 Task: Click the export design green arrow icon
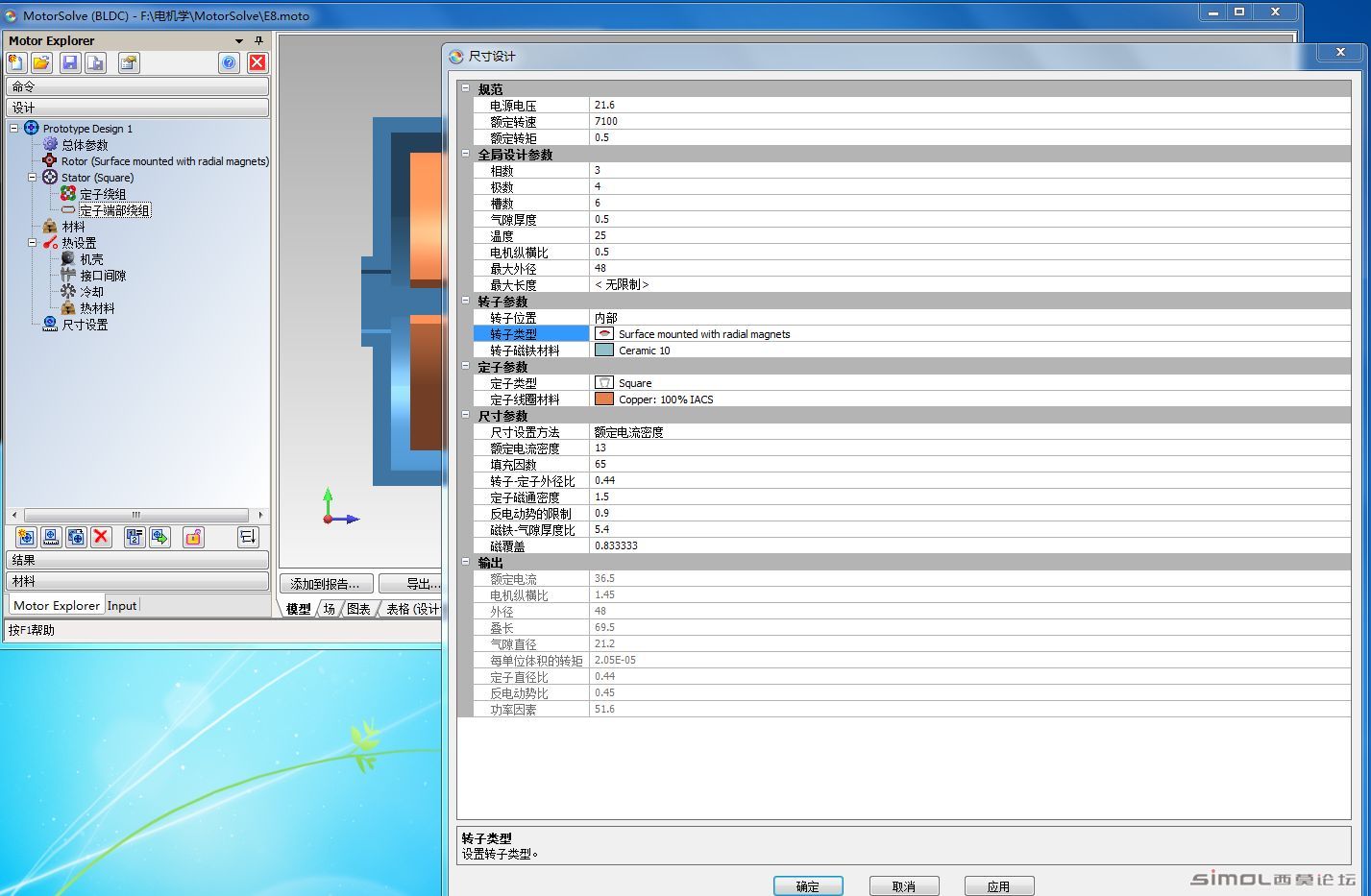[x=159, y=537]
